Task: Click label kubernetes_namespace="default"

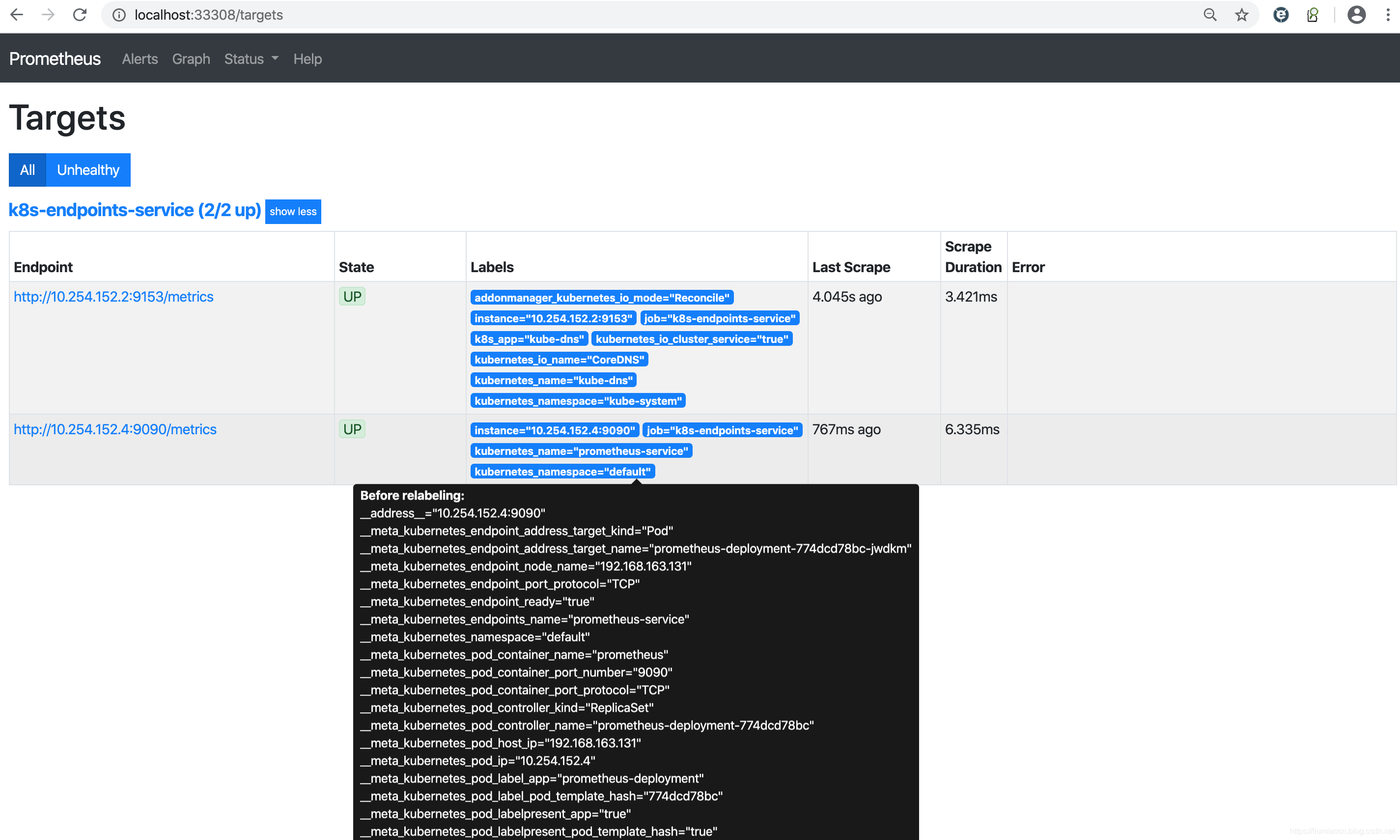Action: pos(562,472)
